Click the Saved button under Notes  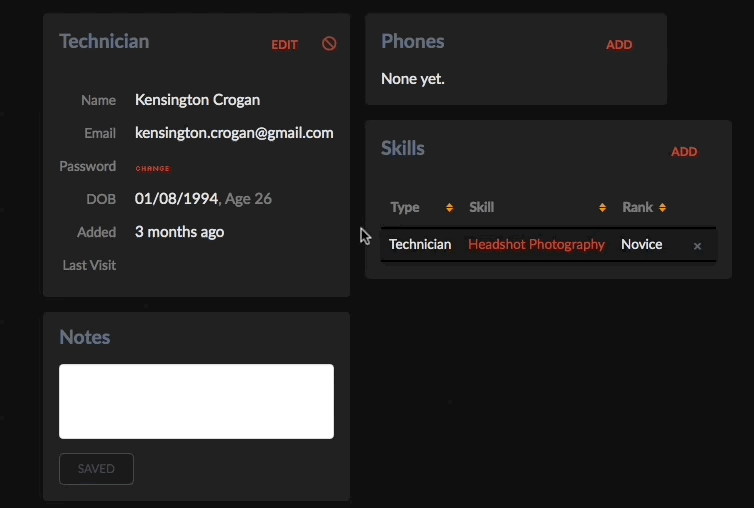pos(96,469)
